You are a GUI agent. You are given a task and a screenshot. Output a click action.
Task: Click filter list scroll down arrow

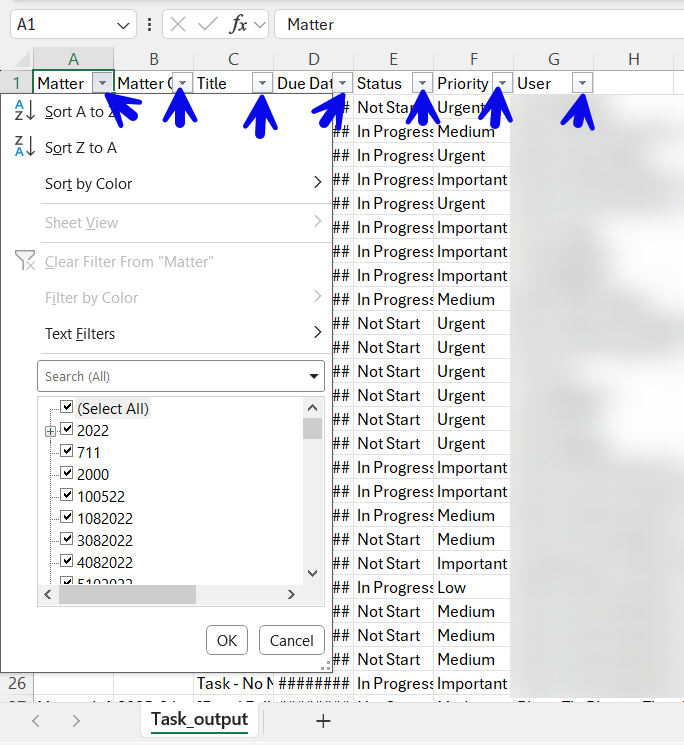(x=313, y=573)
